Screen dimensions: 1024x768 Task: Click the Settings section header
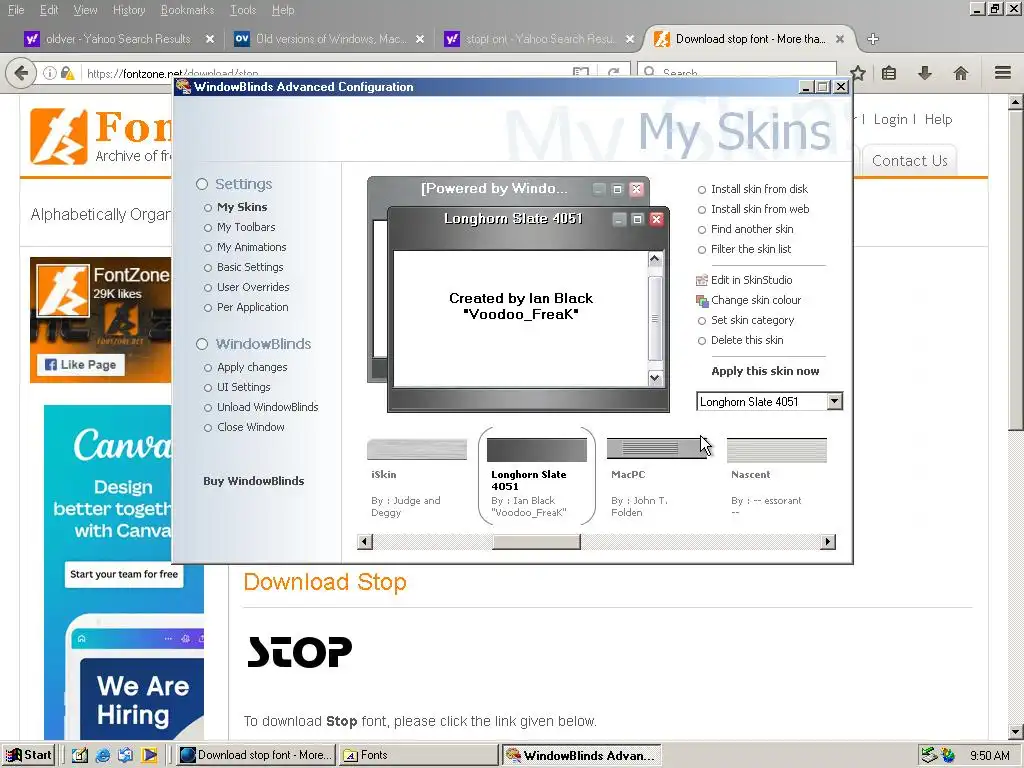pyautogui.click(x=243, y=184)
